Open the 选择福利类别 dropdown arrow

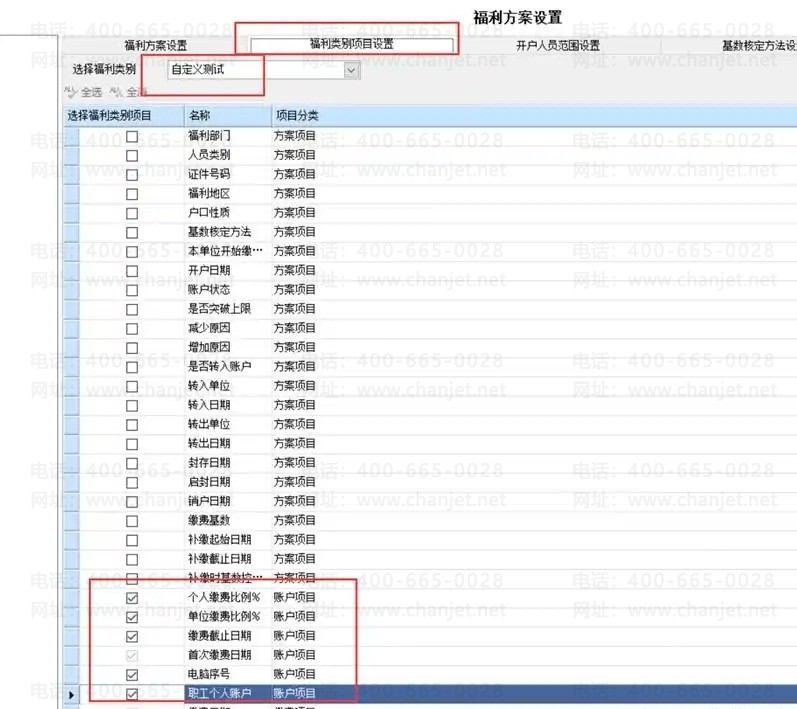351,71
